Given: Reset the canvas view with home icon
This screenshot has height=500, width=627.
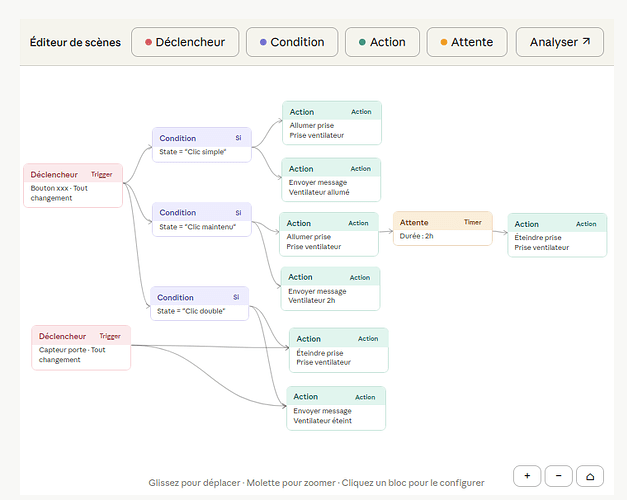Looking at the screenshot, I should (591, 477).
